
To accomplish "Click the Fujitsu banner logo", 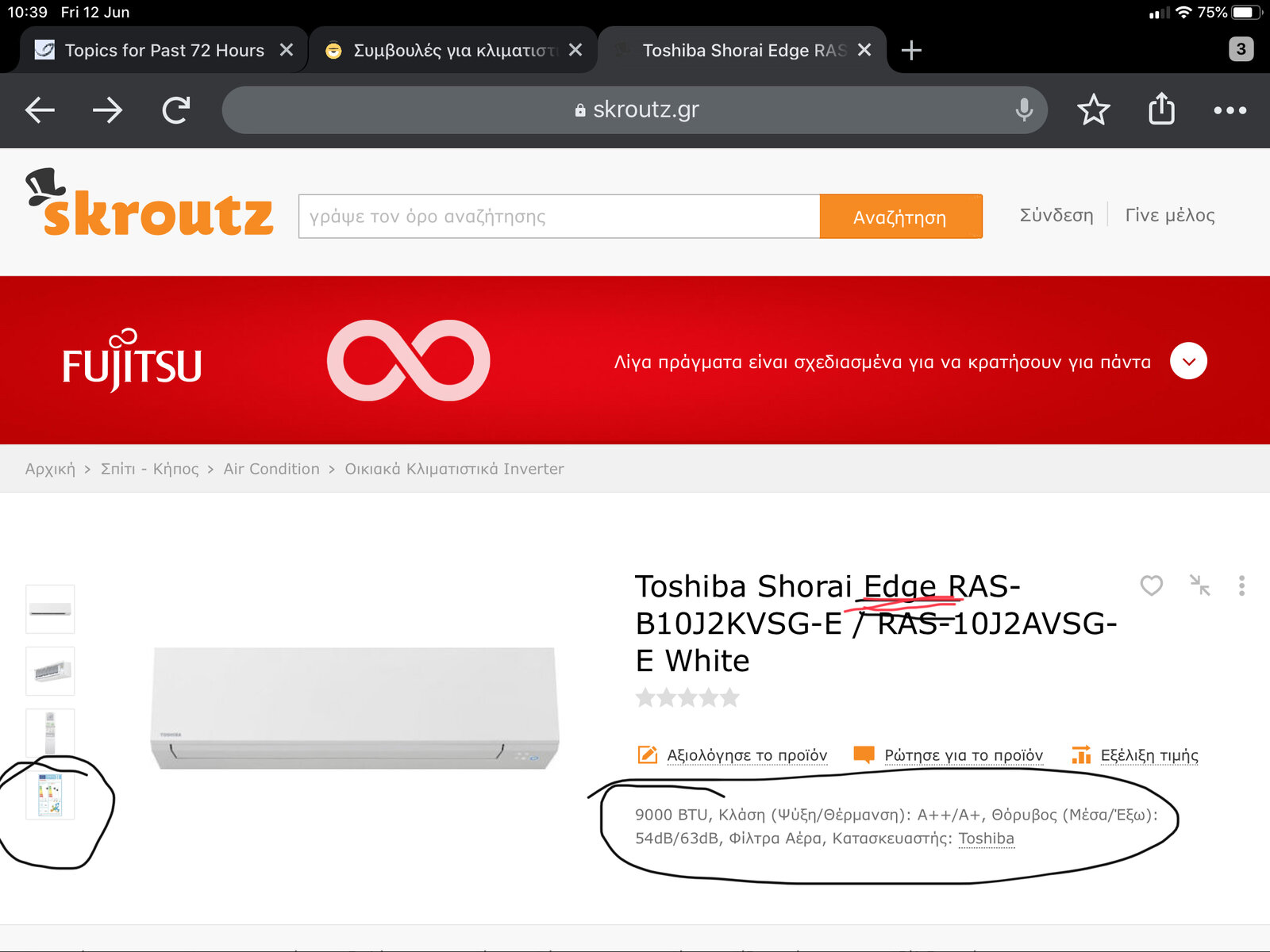I will coord(132,361).
